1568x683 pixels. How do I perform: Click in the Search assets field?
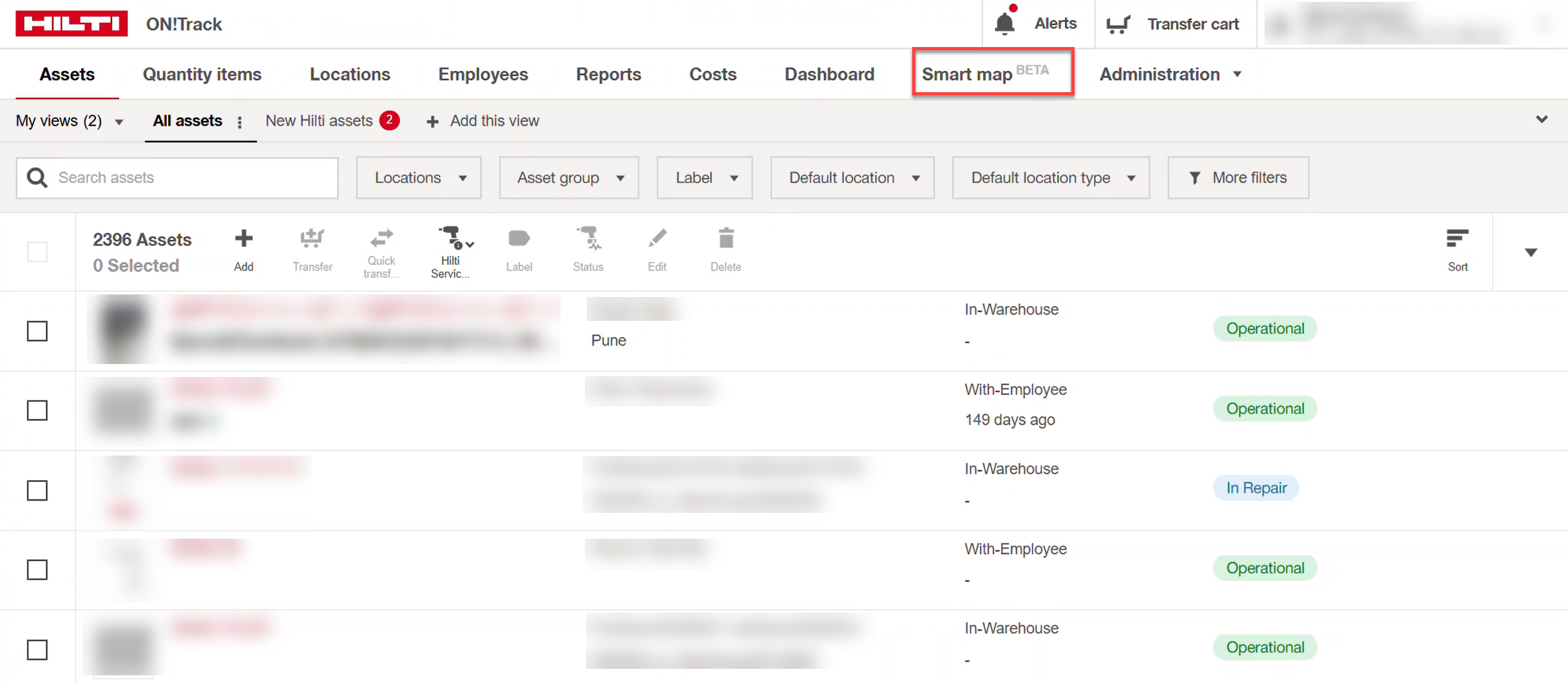coord(177,178)
